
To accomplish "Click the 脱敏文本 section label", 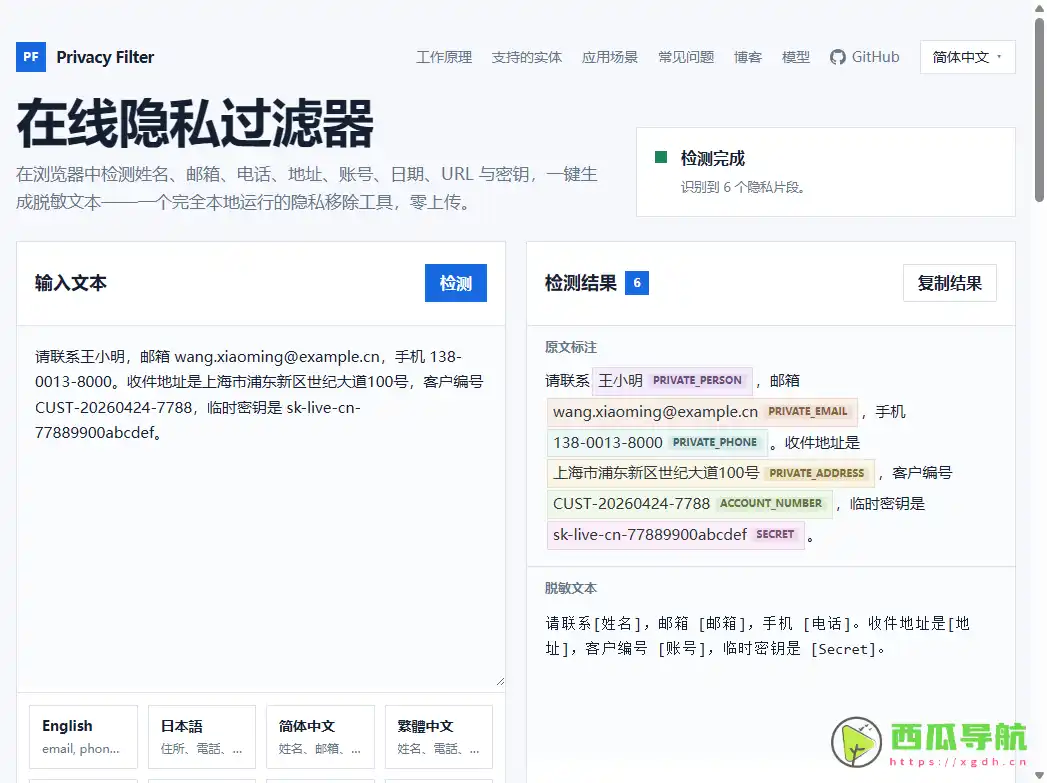I will click(x=571, y=588).
